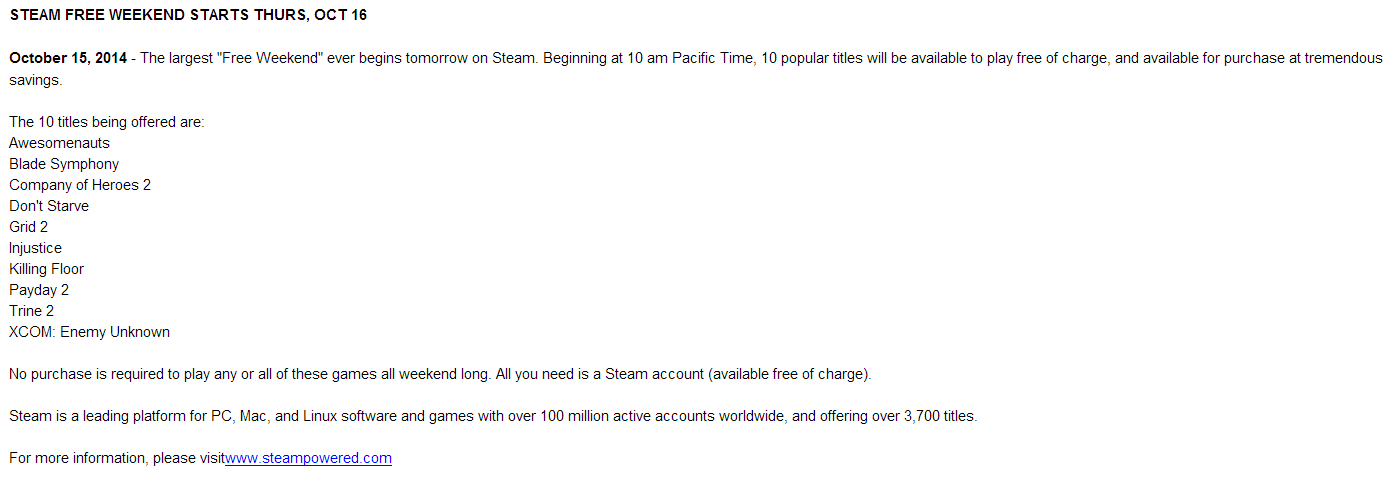Click on Grid 2 in the list

click(28, 227)
